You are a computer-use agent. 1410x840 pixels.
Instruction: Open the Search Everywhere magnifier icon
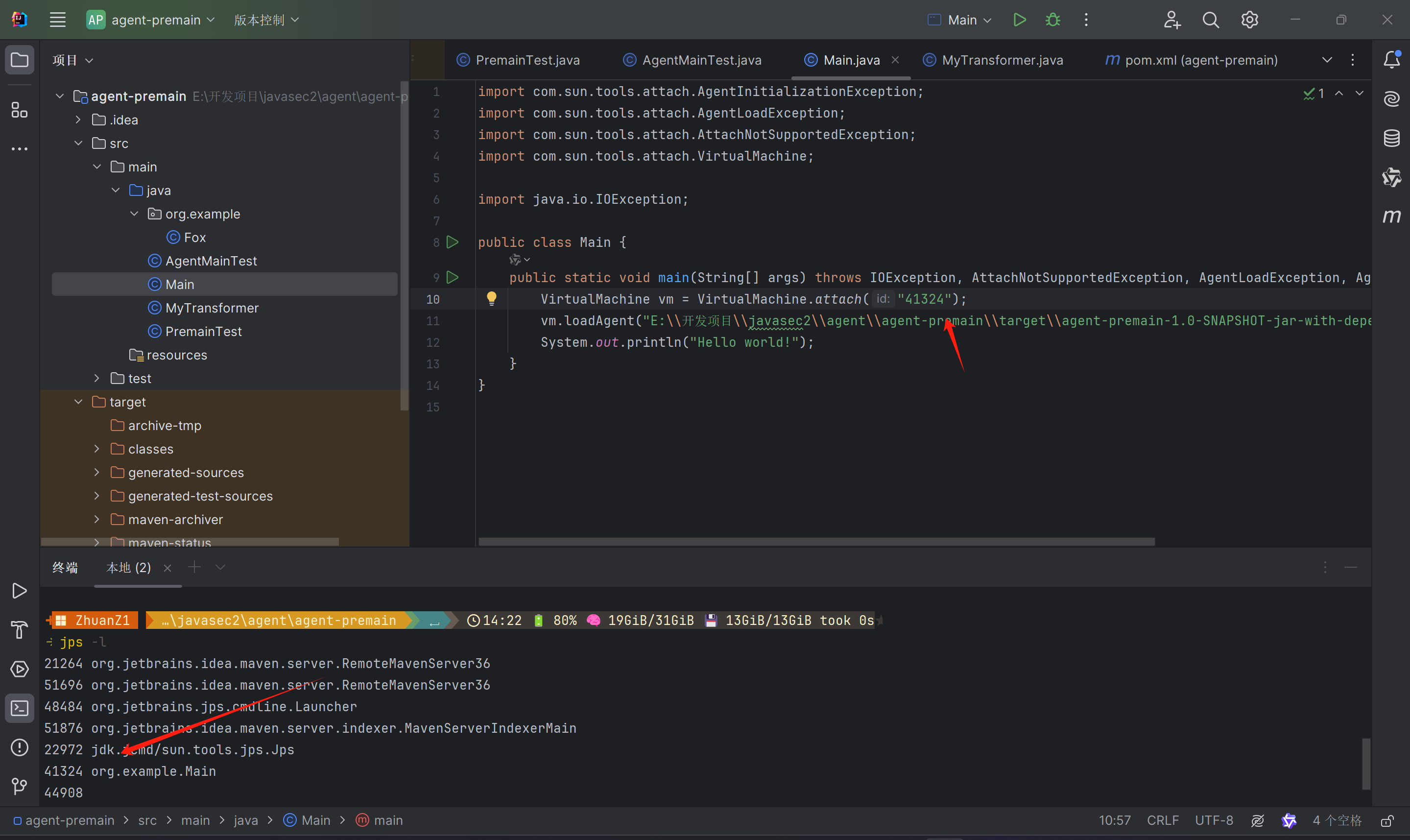(1210, 20)
